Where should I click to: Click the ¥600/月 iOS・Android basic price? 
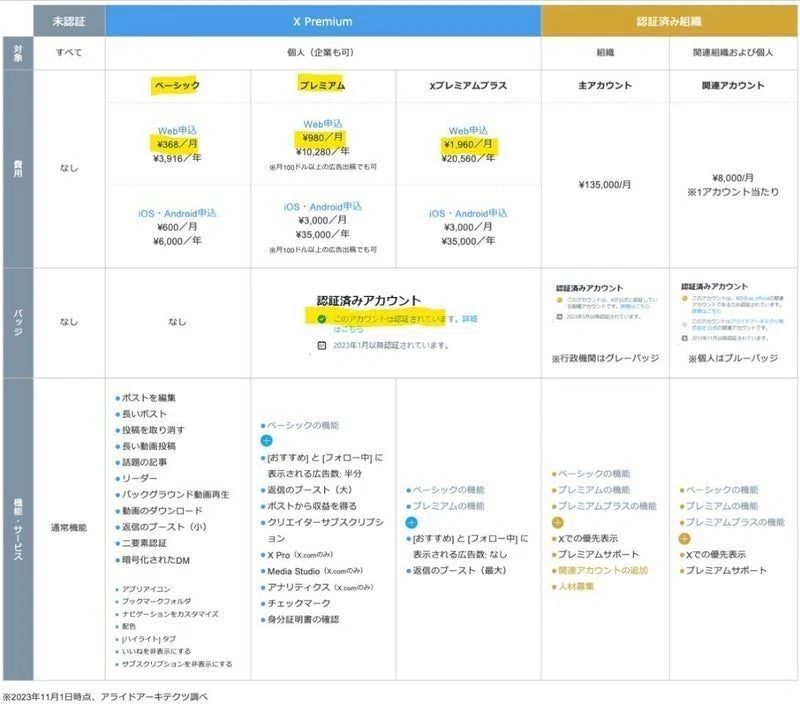pos(177,227)
